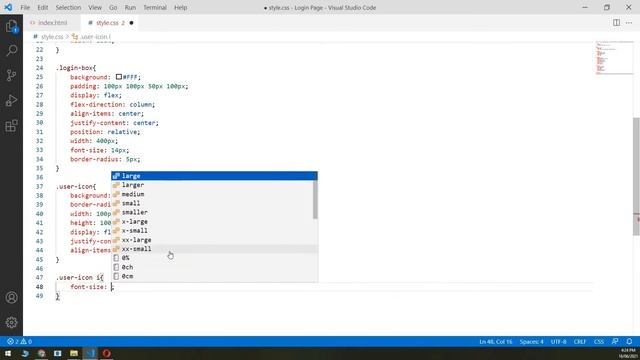Screen dimensions: 640x360
Task: Open the Manage gear icon
Action: tap(11, 322)
